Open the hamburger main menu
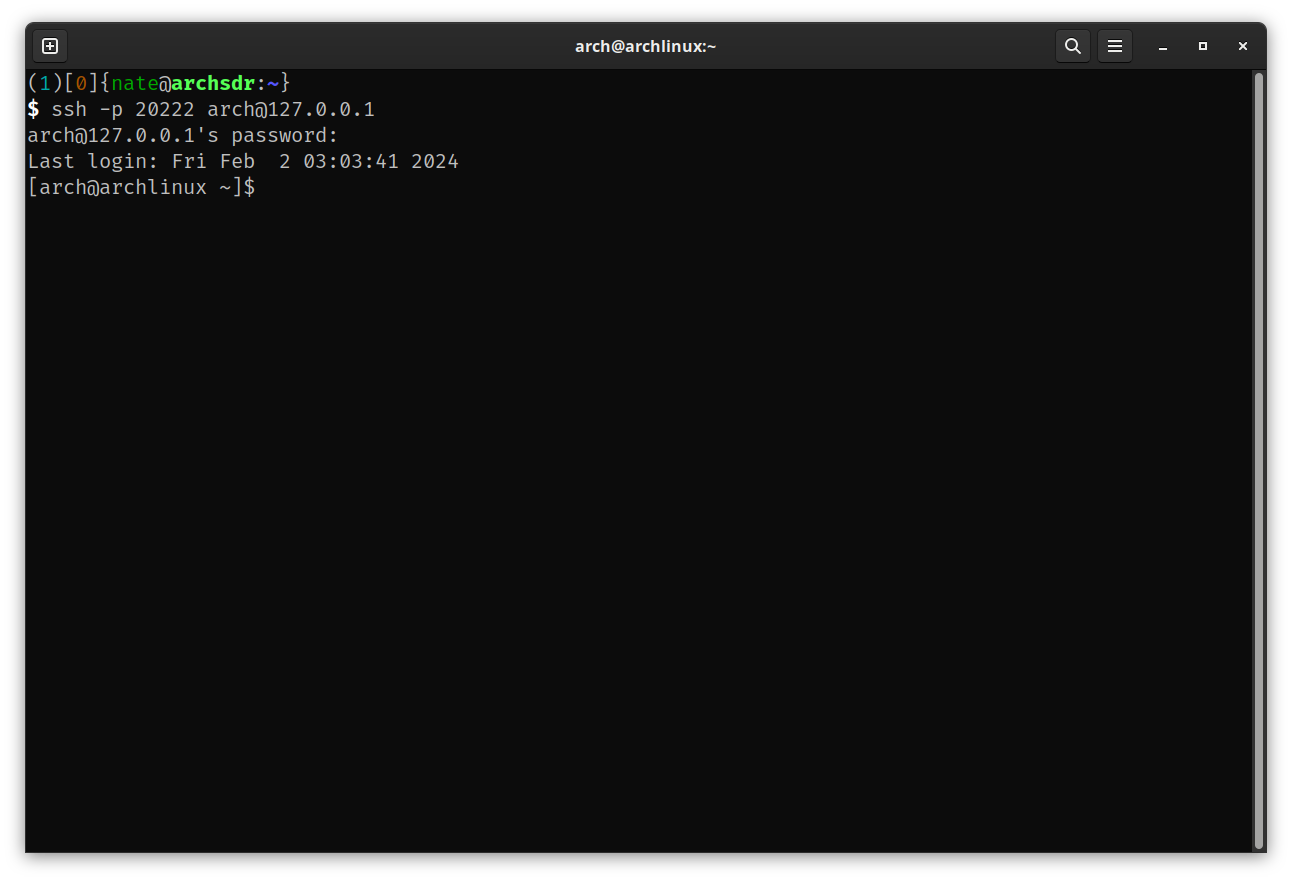Image resolution: width=1292 pixels, height=881 pixels. point(1114,46)
